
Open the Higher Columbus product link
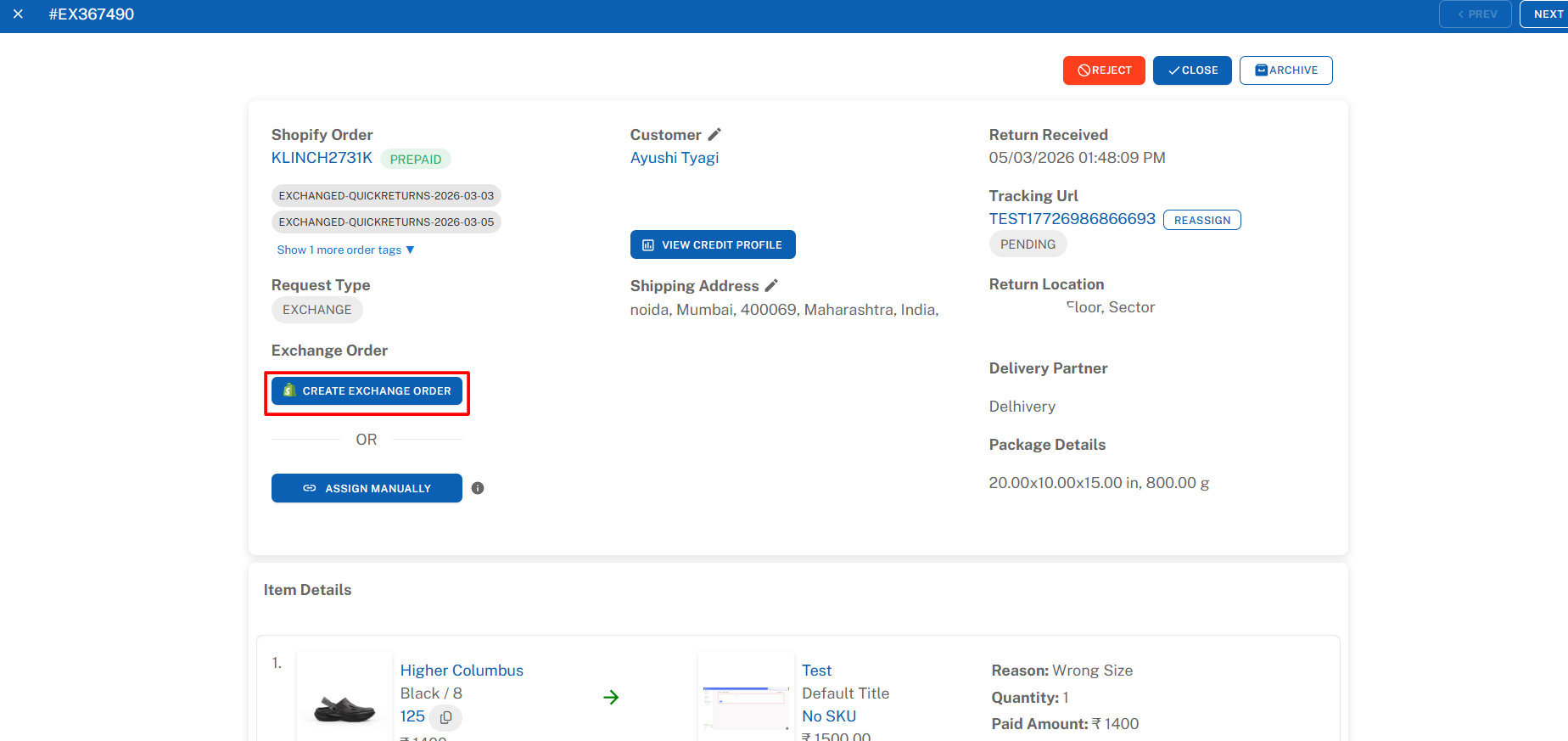[462, 671]
